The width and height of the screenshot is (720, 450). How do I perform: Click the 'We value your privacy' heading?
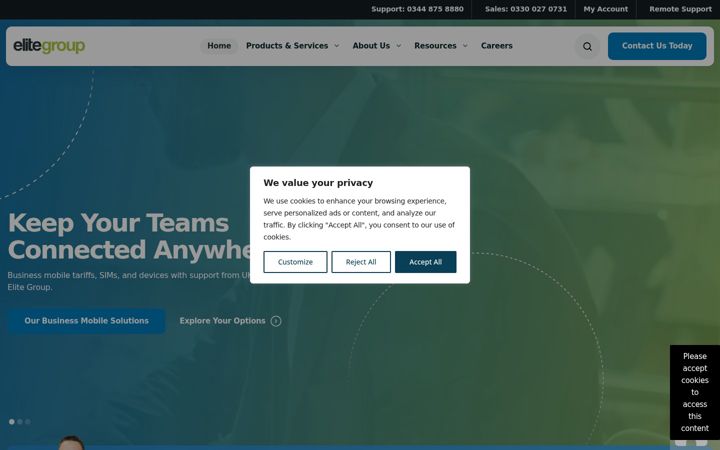(x=318, y=183)
